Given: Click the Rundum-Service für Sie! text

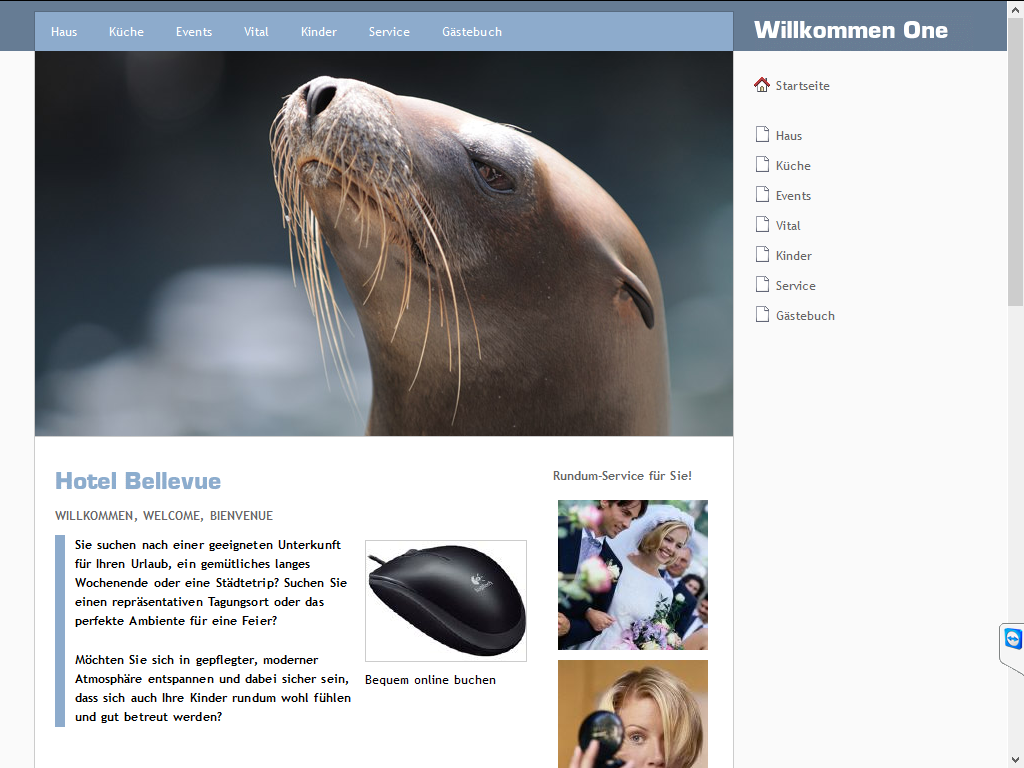Looking at the screenshot, I should [622, 475].
